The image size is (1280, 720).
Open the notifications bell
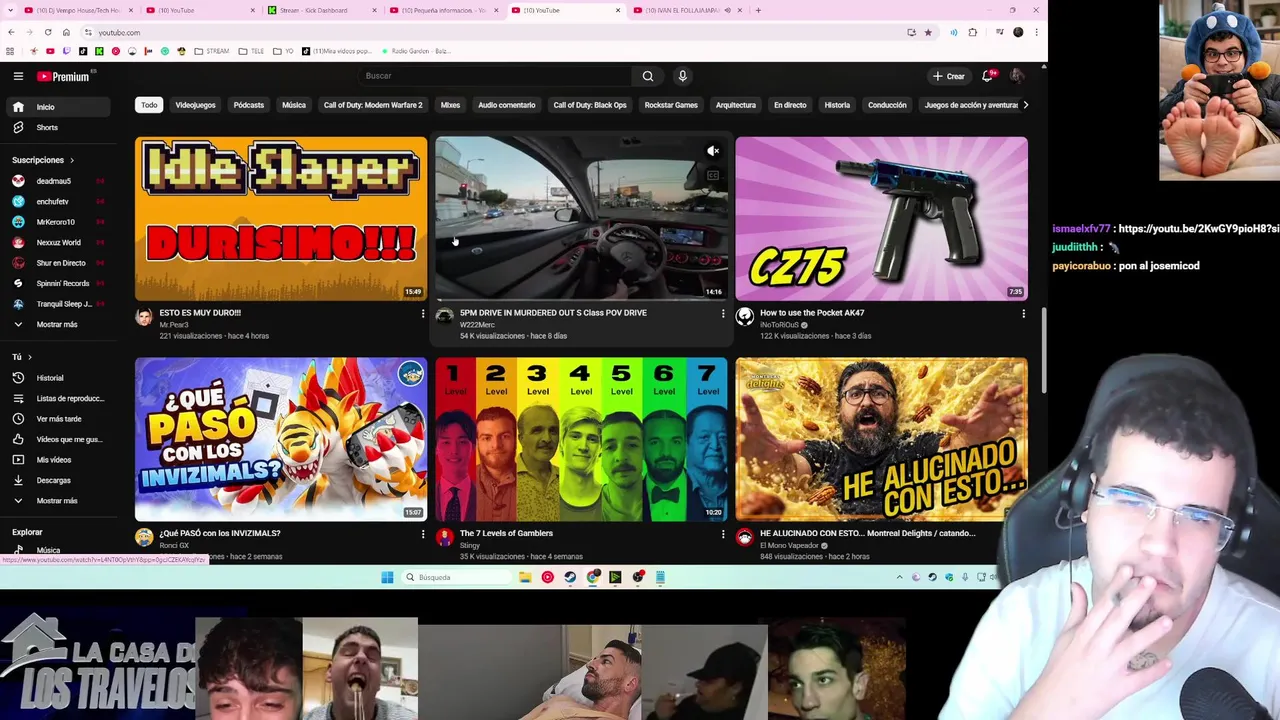[987, 76]
